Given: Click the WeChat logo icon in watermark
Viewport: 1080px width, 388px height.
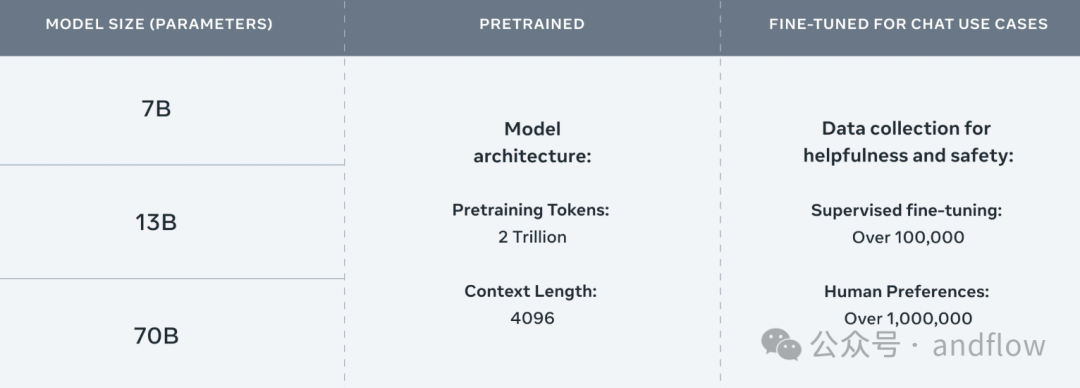Looking at the screenshot, I should click(781, 344).
